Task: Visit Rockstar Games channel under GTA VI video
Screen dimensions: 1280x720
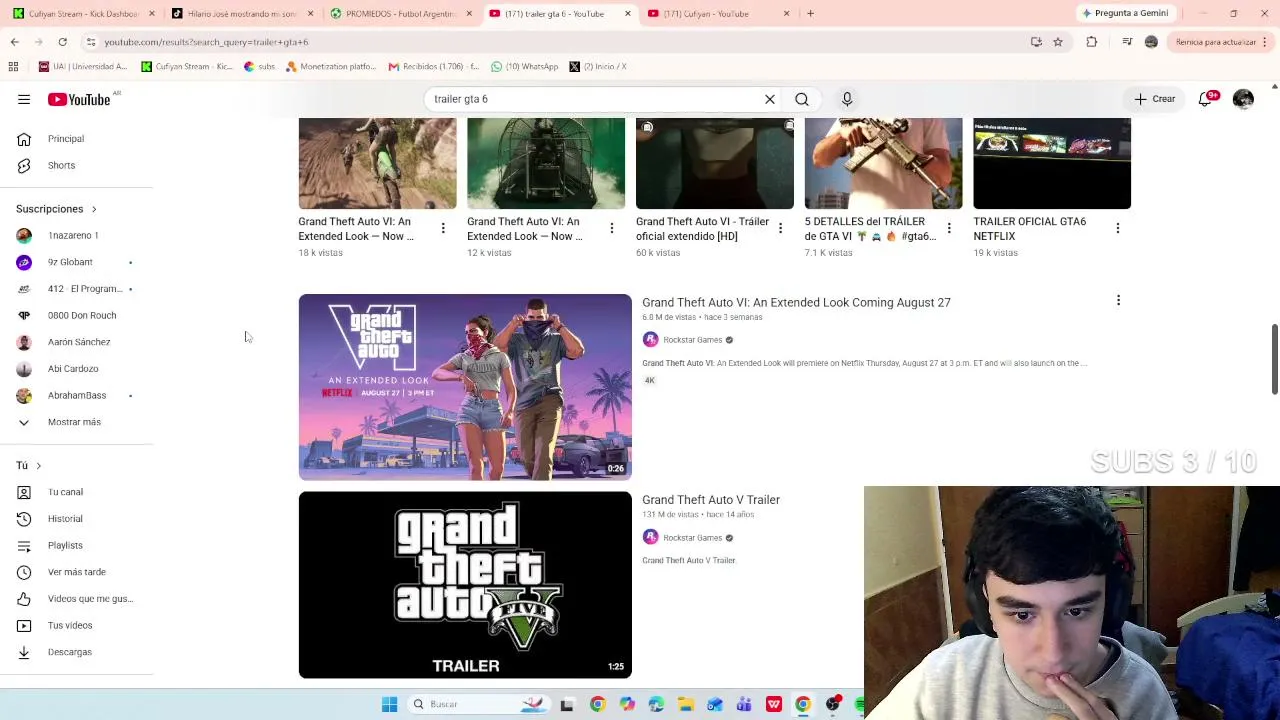Action: tap(692, 340)
